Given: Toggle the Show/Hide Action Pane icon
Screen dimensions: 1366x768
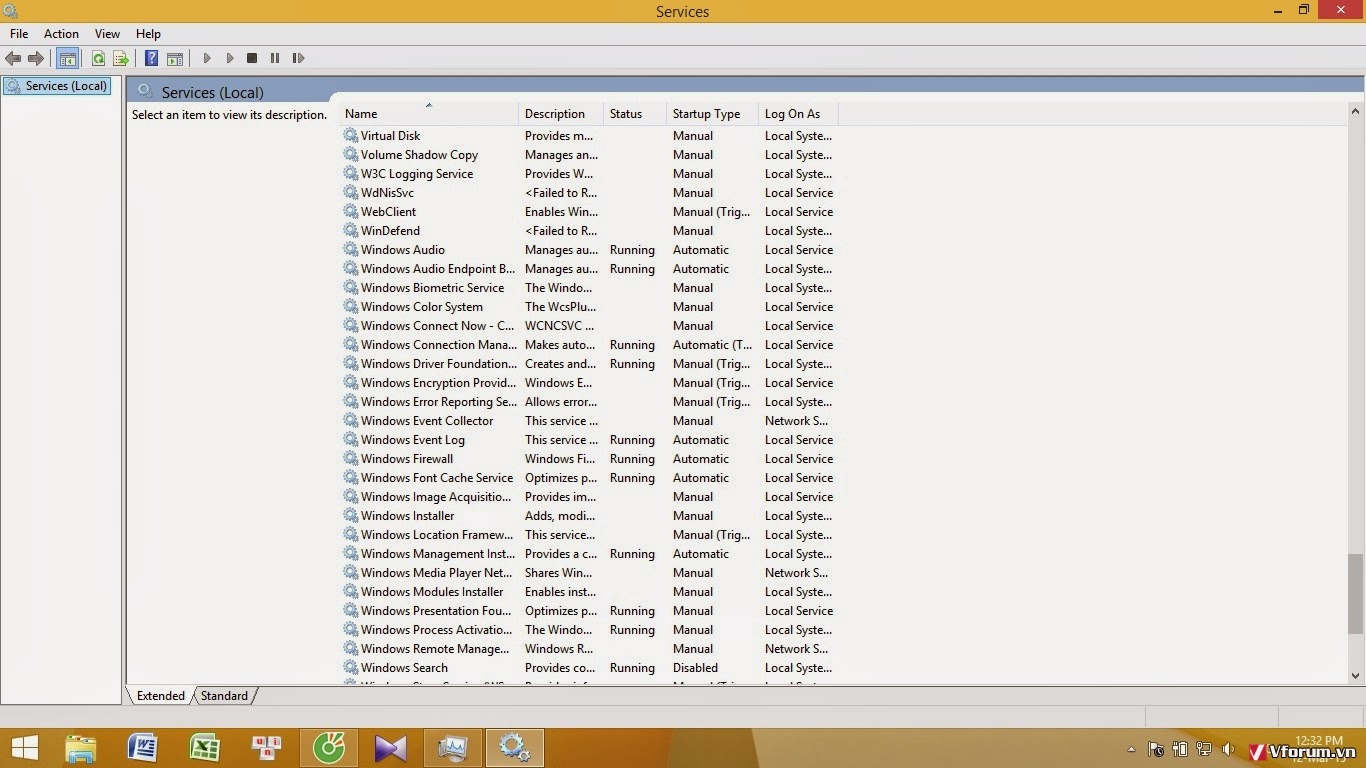Looking at the screenshot, I should click(x=175, y=58).
